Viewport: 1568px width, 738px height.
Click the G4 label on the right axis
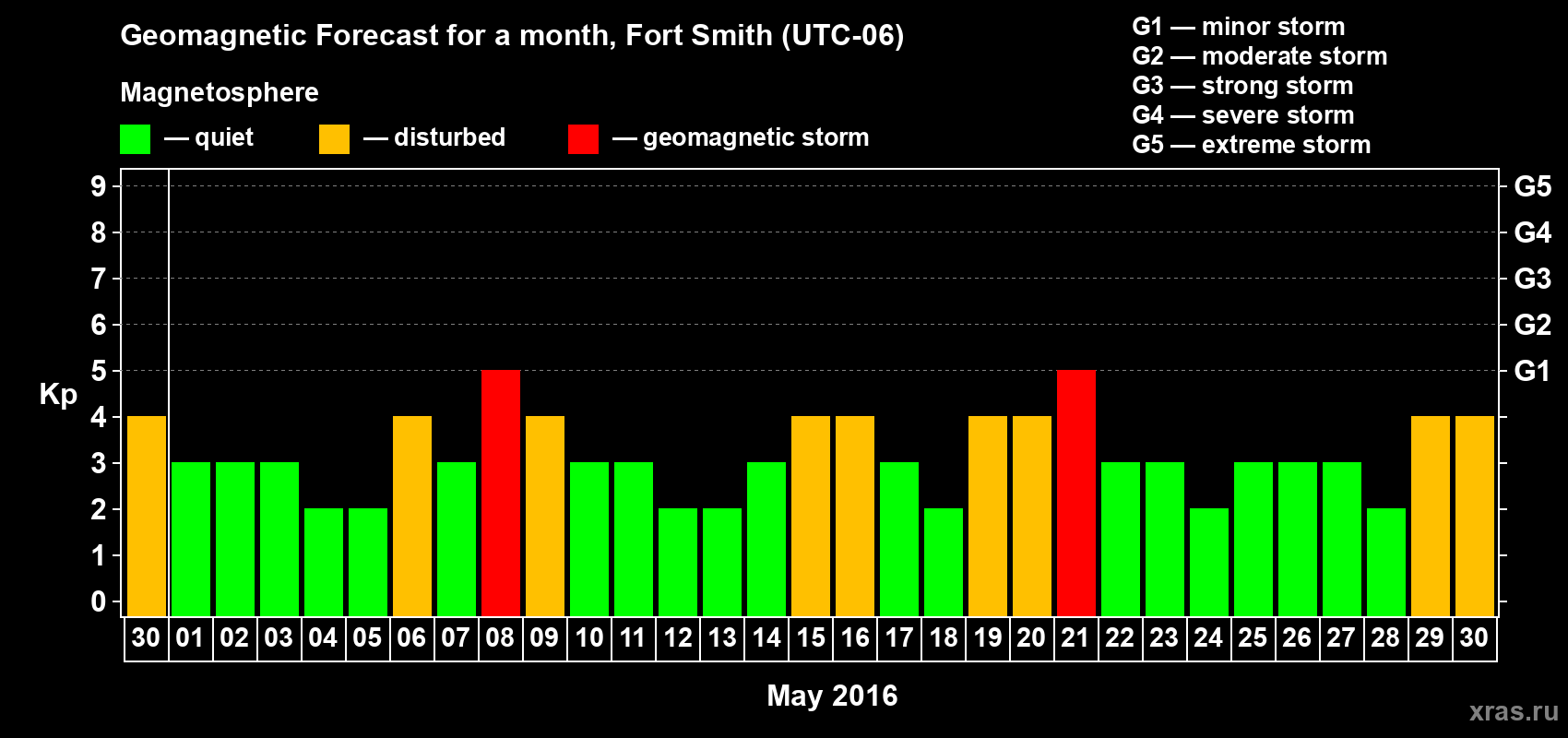pos(1532,232)
